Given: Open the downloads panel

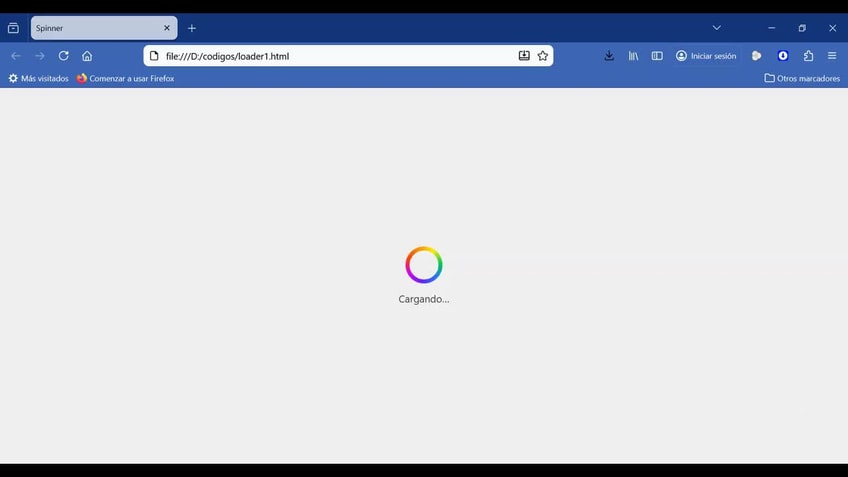Looking at the screenshot, I should tap(609, 56).
